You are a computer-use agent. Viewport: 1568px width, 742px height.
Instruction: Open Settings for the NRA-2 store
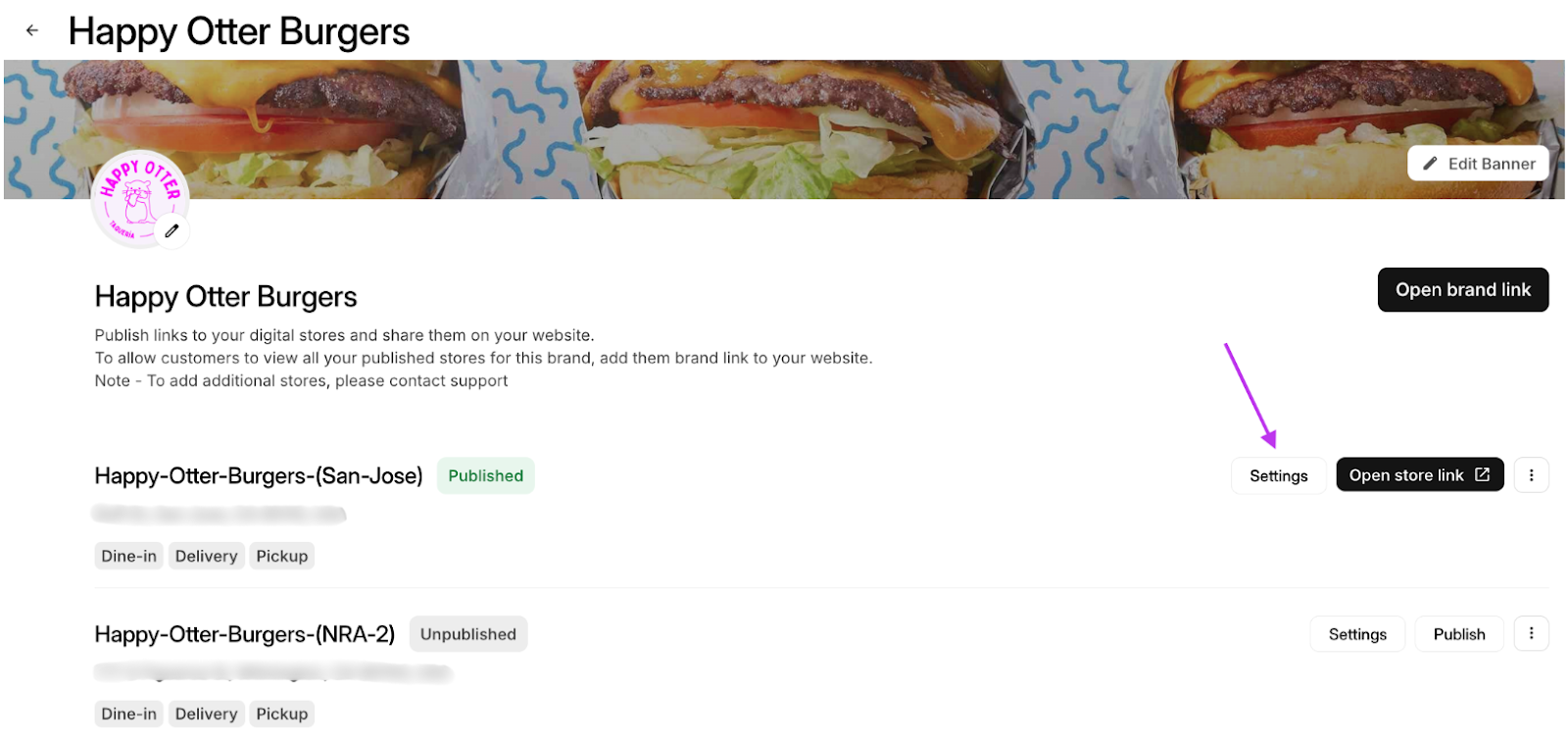[1356, 633]
